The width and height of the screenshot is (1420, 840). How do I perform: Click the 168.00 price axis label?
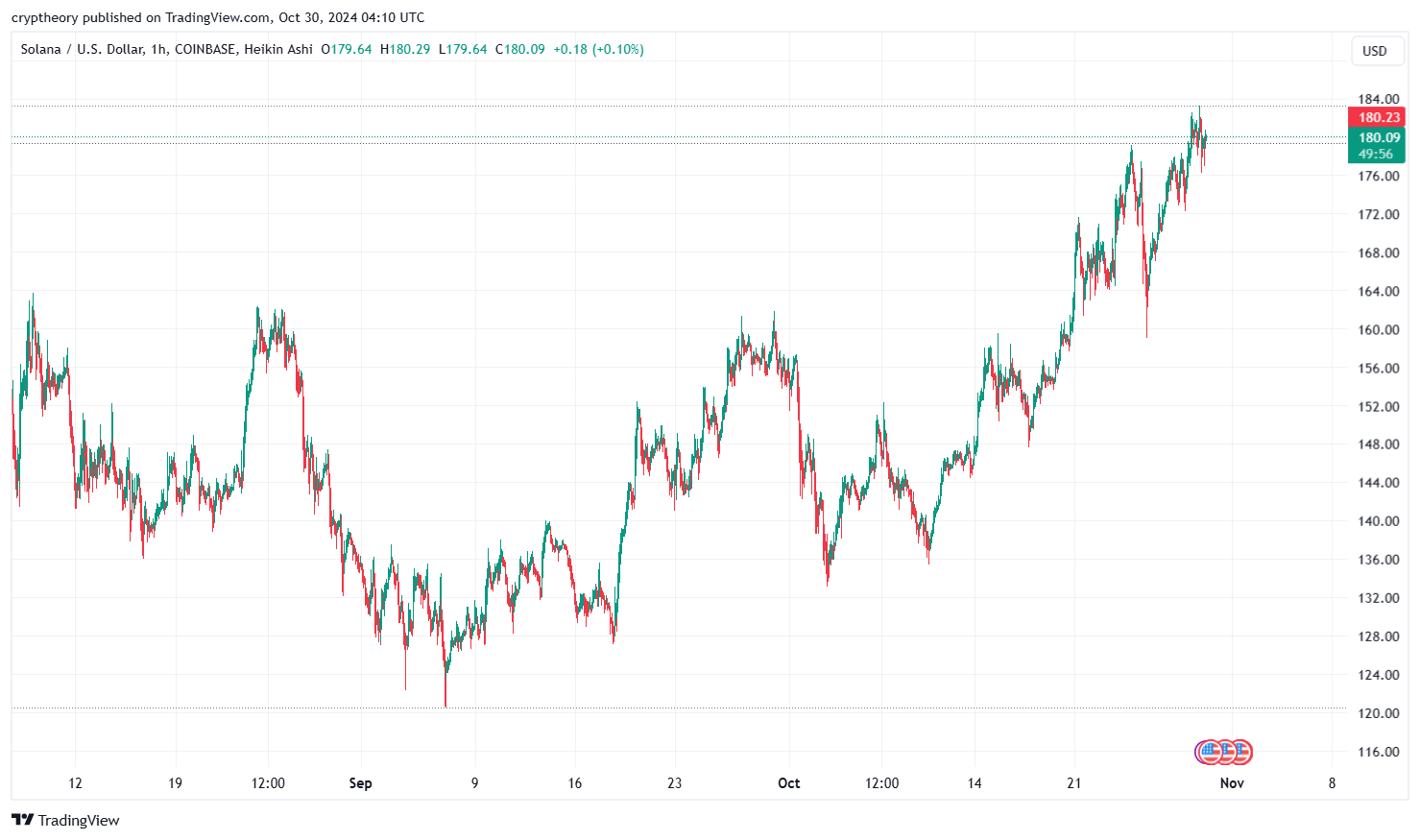click(x=1378, y=252)
